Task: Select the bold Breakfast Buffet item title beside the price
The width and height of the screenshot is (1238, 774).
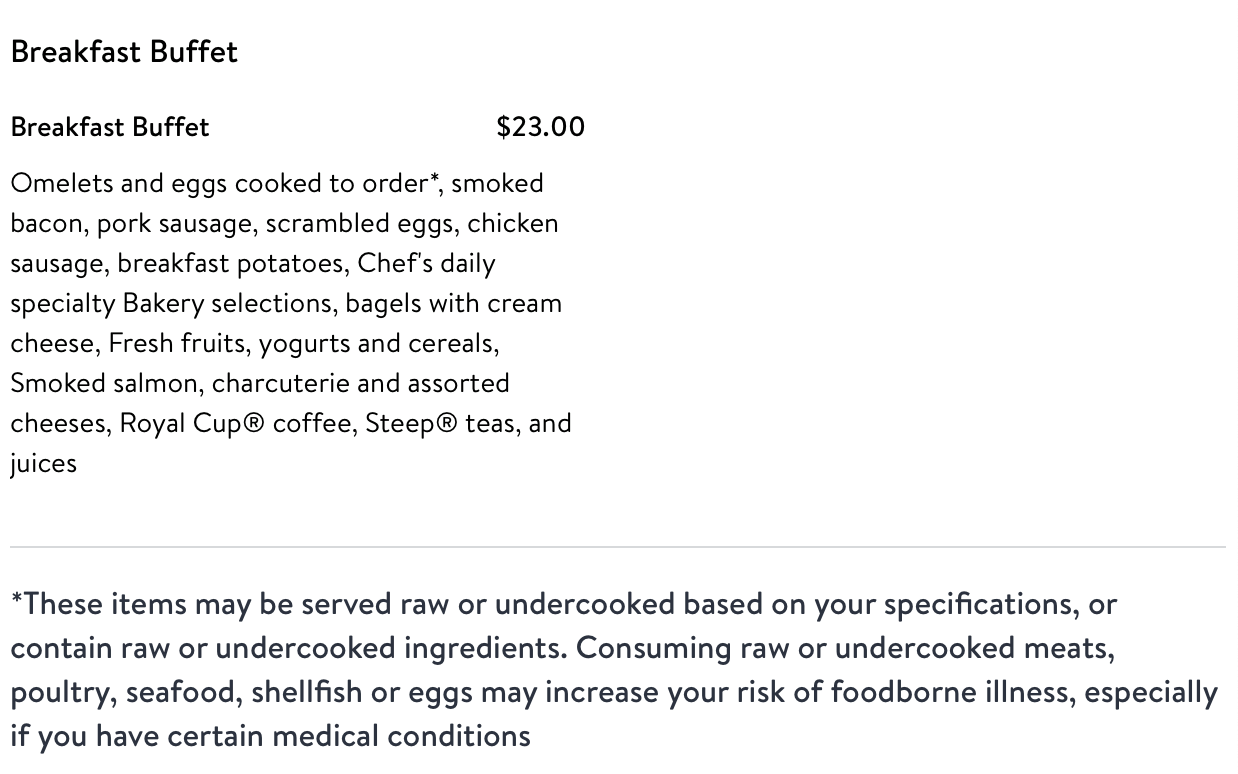Action: [x=110, y=127]
